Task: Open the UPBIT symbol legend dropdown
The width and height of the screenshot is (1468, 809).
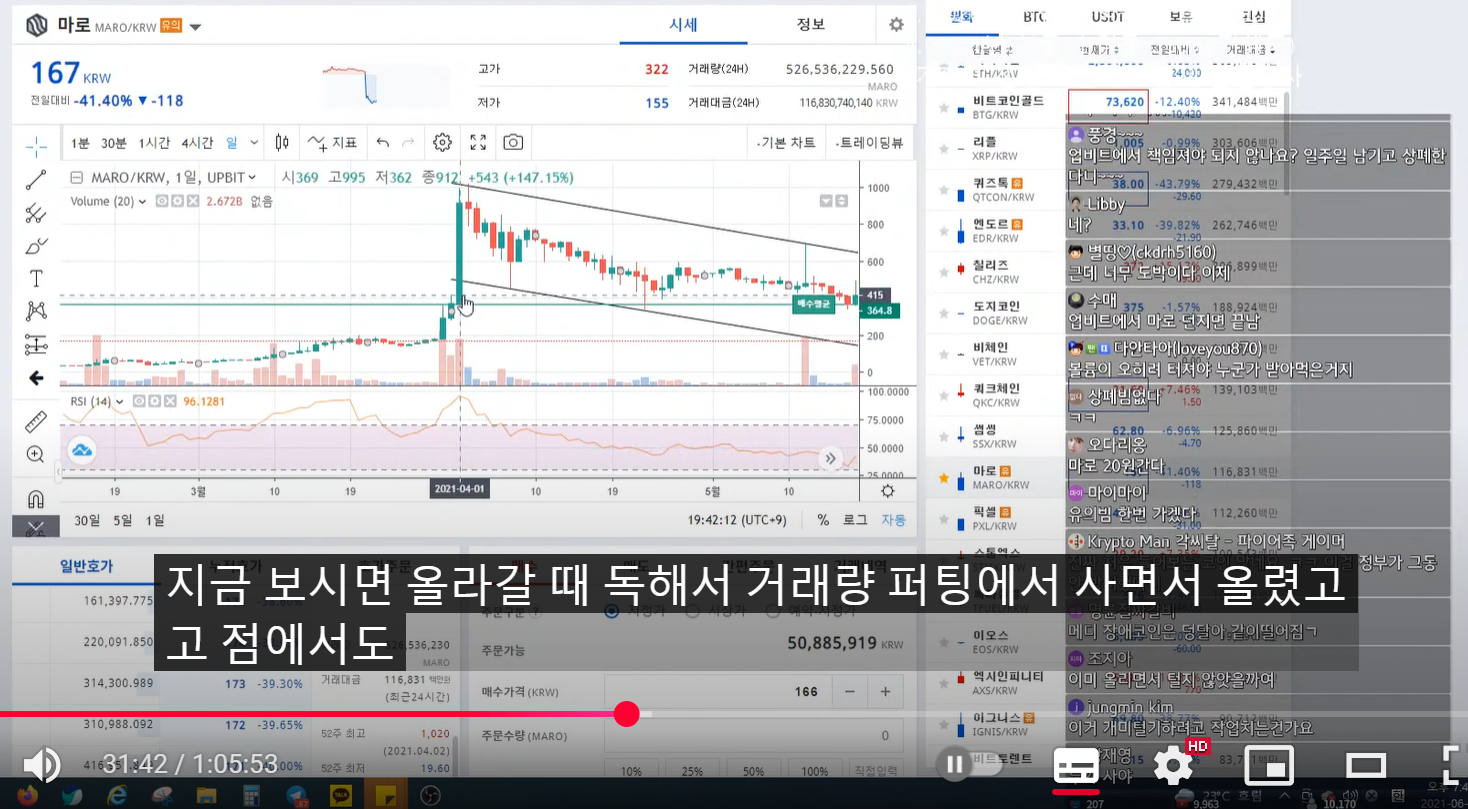Action: pyautogui.click(x=252, y=178)
